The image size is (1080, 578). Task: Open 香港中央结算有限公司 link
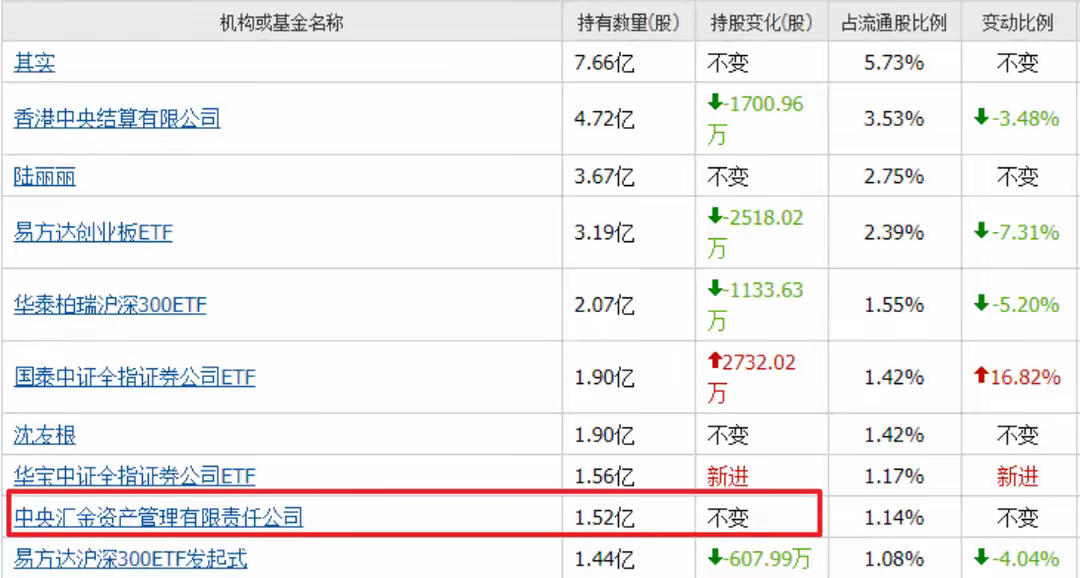[x=117, y=119]
